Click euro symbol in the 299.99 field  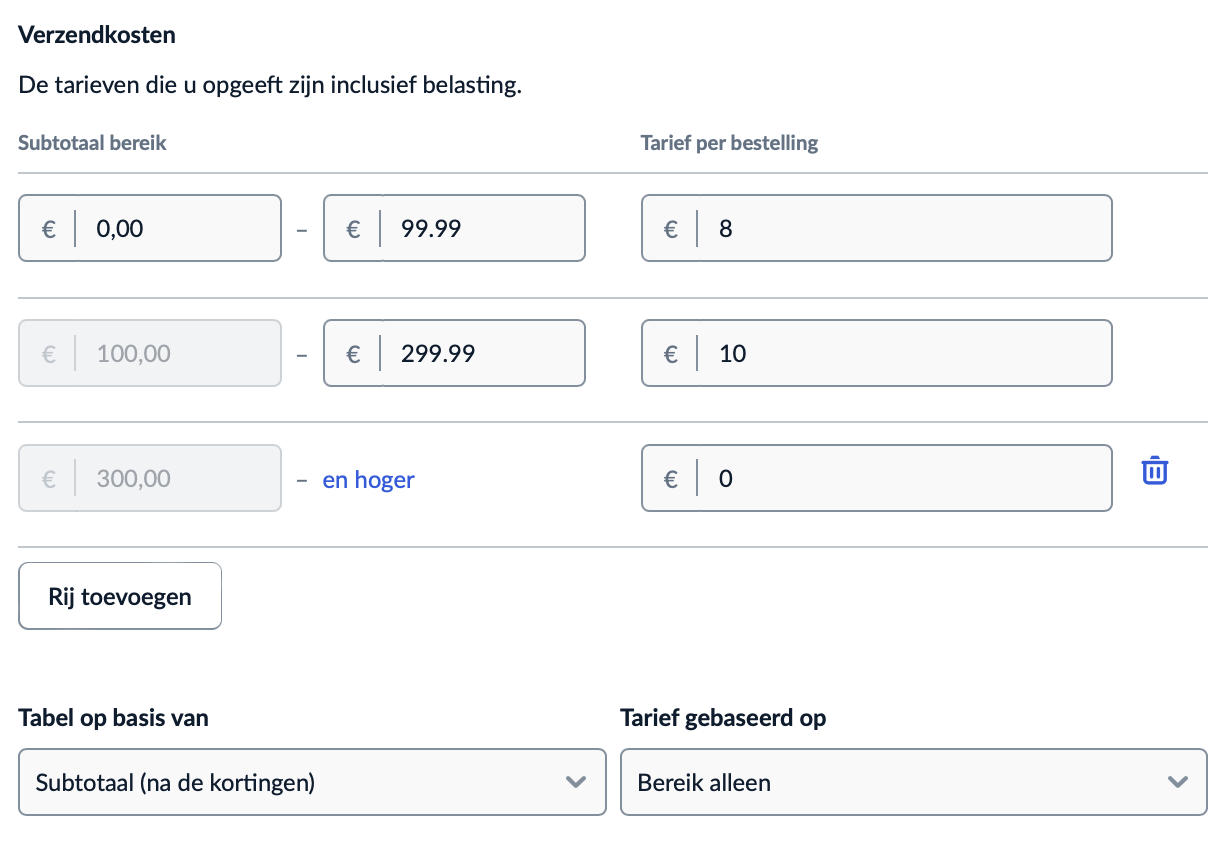coord(353,353)
